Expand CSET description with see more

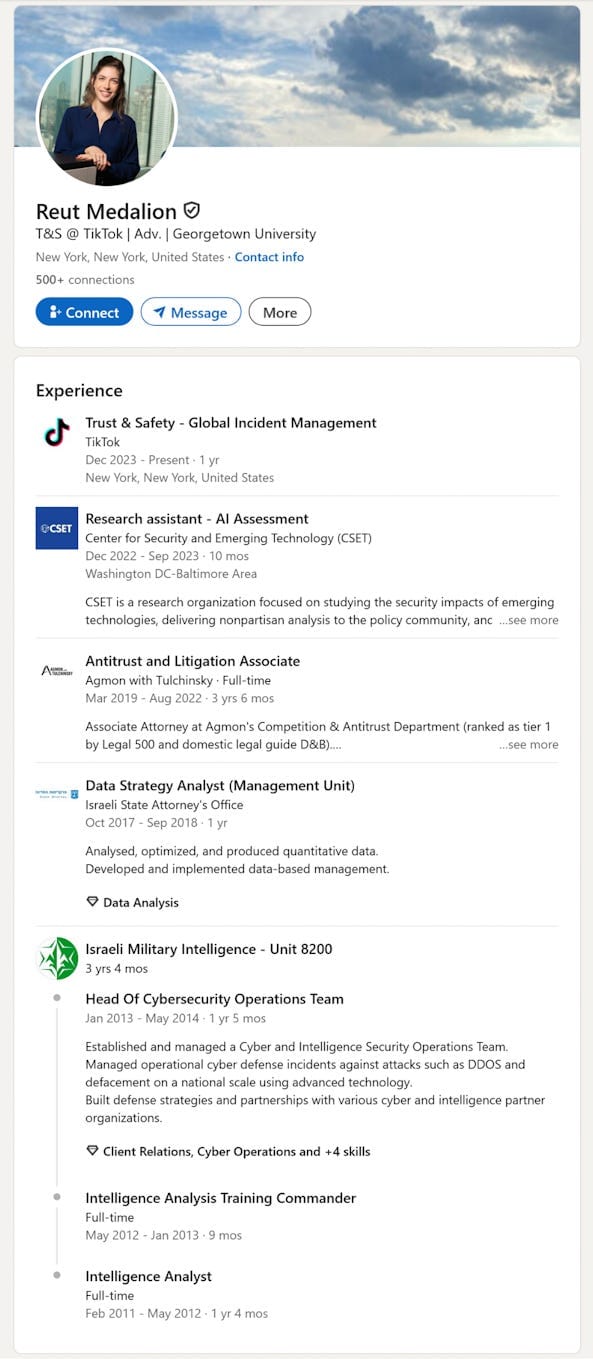[x=529, y=620]
